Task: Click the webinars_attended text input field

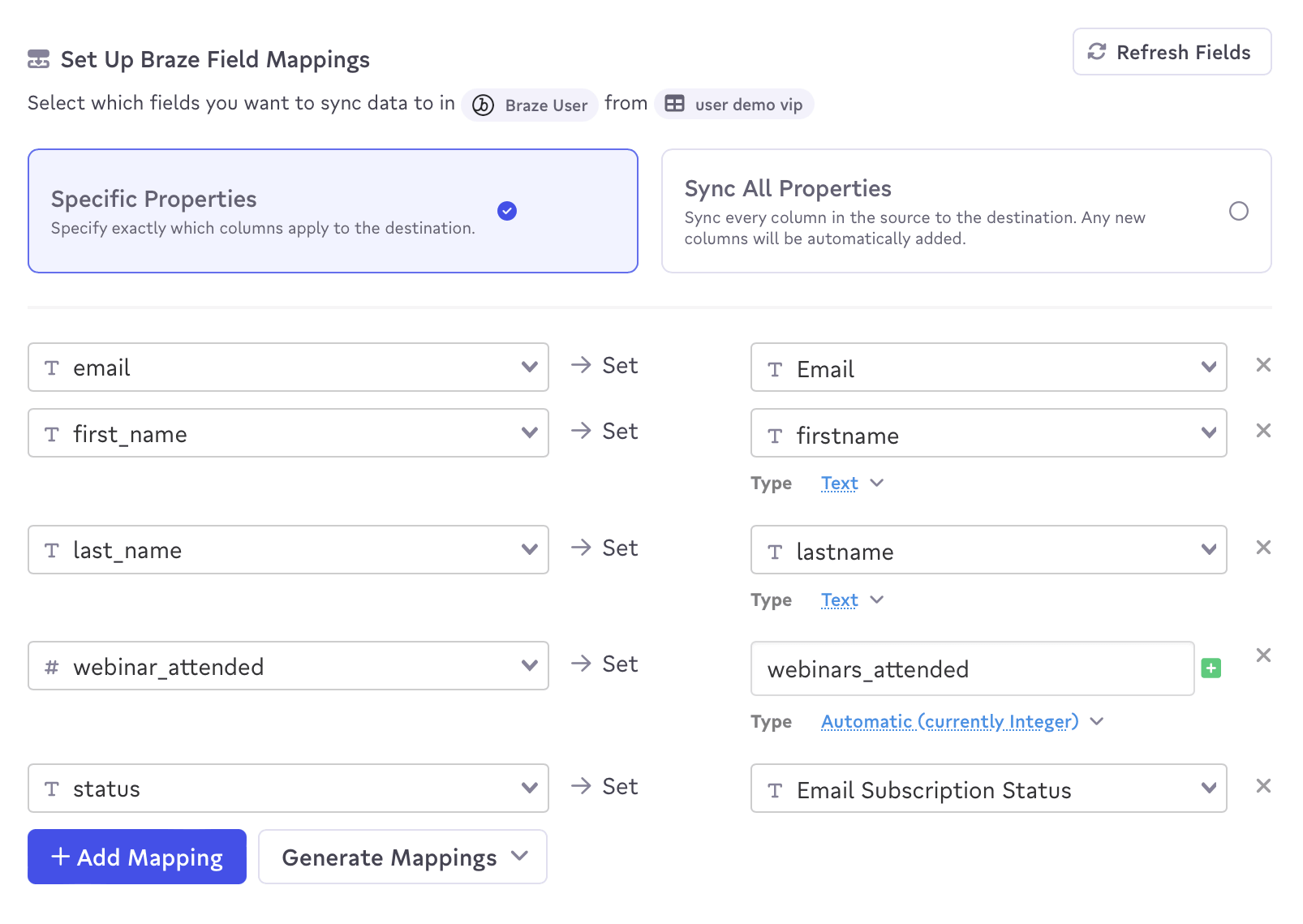Action: (972, 669)
